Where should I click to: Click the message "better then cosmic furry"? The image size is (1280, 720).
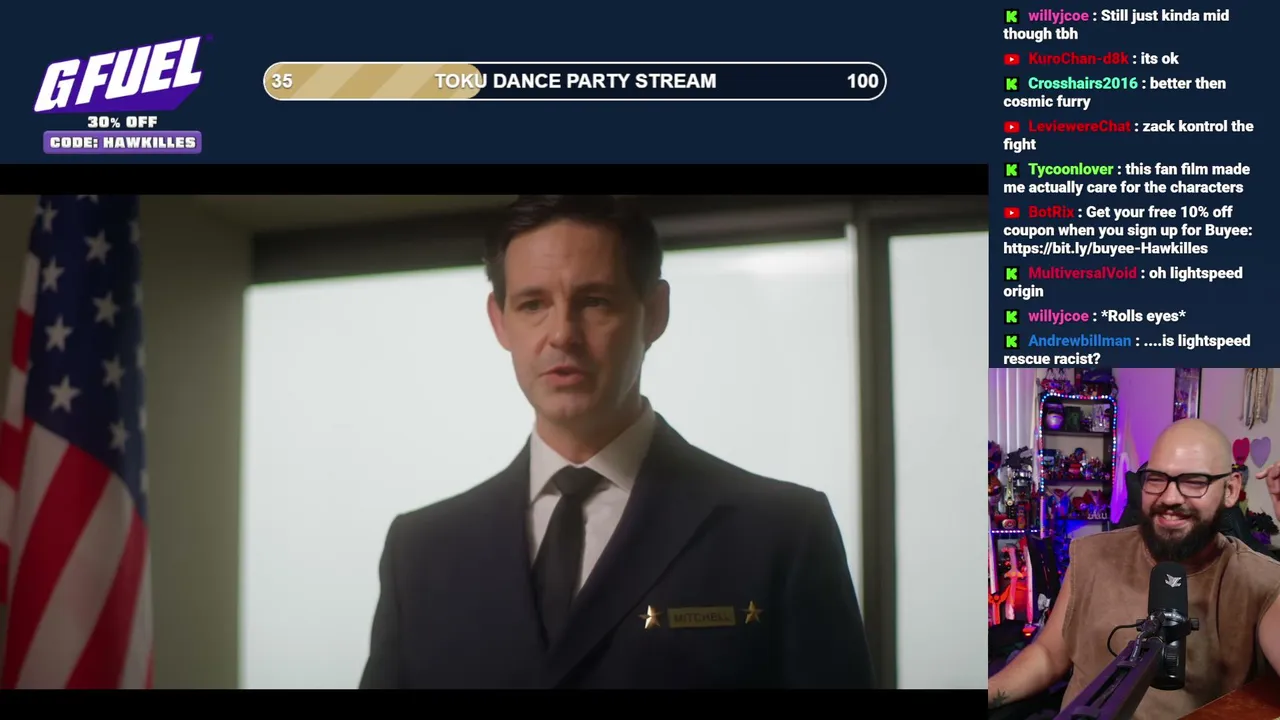(1114, 93)
